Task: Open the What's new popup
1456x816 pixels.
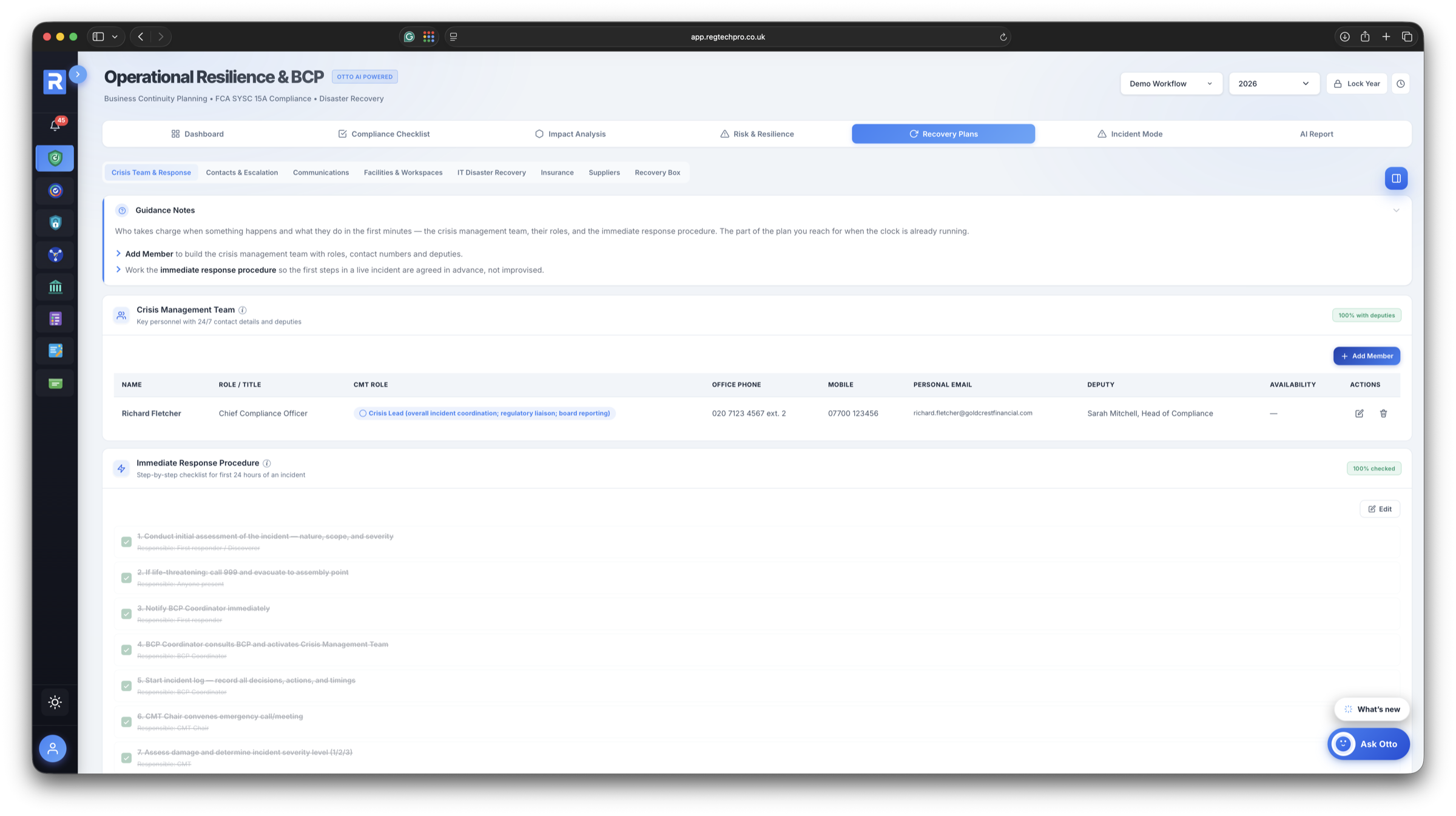Action: (x=1372, y=709)
